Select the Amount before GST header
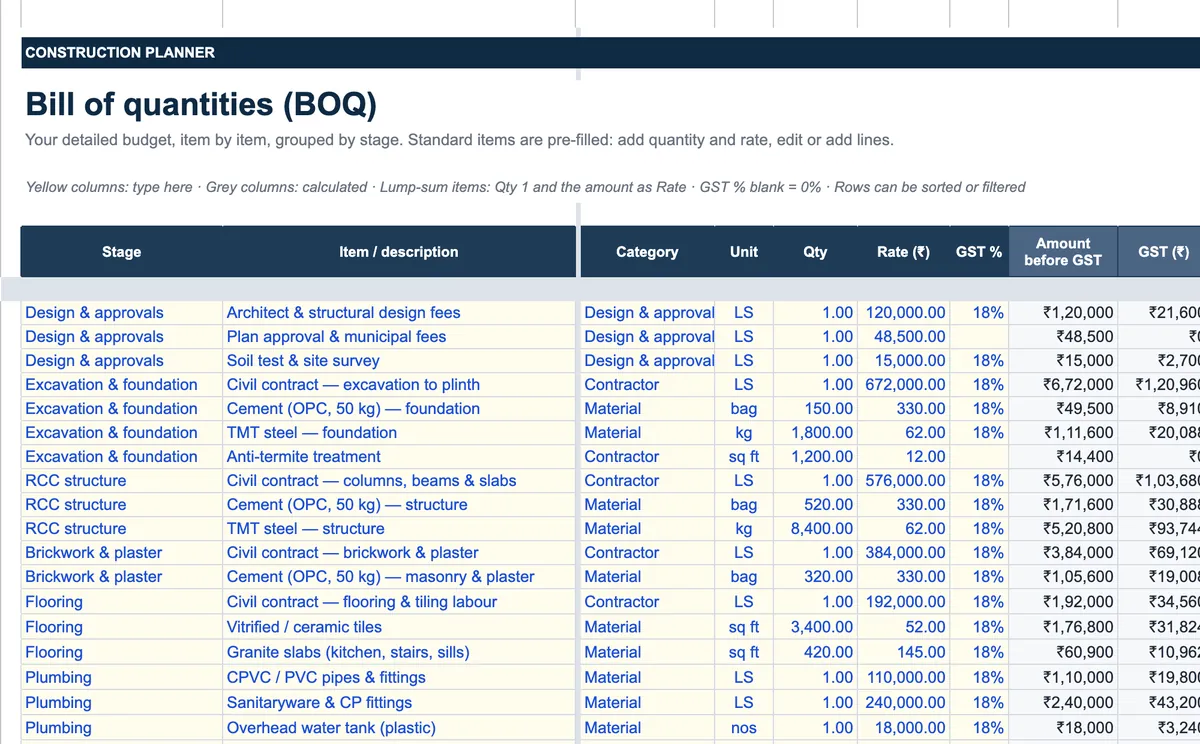The image size is (1200, 744). (1063, 252)
